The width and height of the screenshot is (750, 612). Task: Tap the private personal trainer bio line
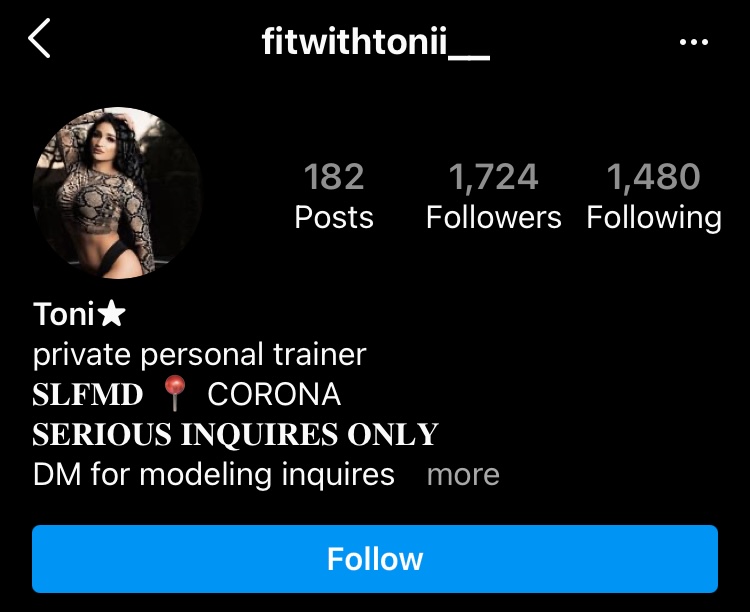pyautogui.click(x=199, y=355)
